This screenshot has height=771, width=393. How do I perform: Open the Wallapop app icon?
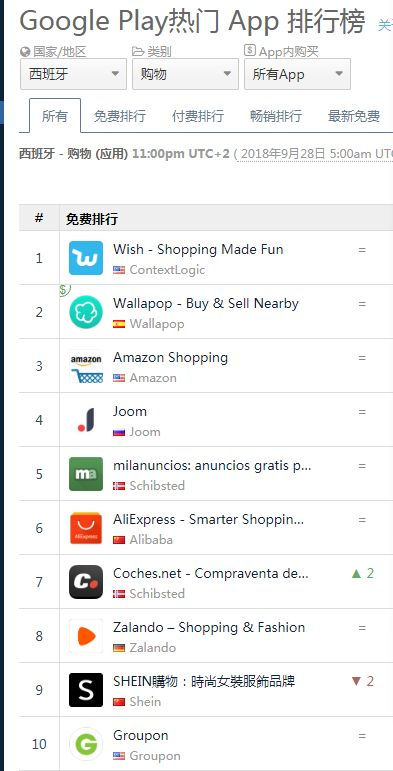click(86, 312)
